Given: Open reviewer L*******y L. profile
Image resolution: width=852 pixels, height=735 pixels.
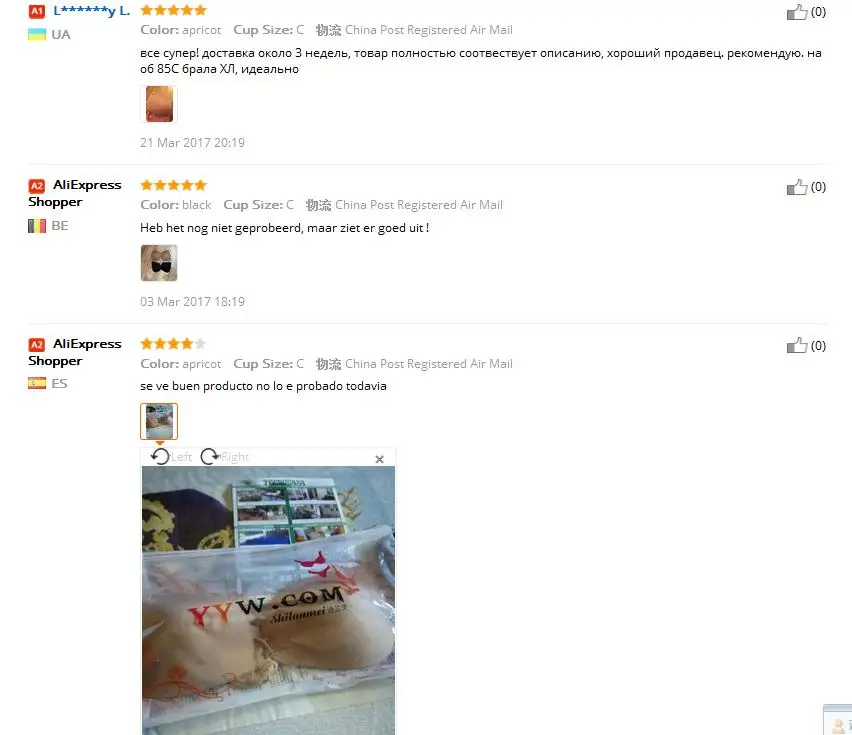Looking at the screenshot, I should point(91,11).
